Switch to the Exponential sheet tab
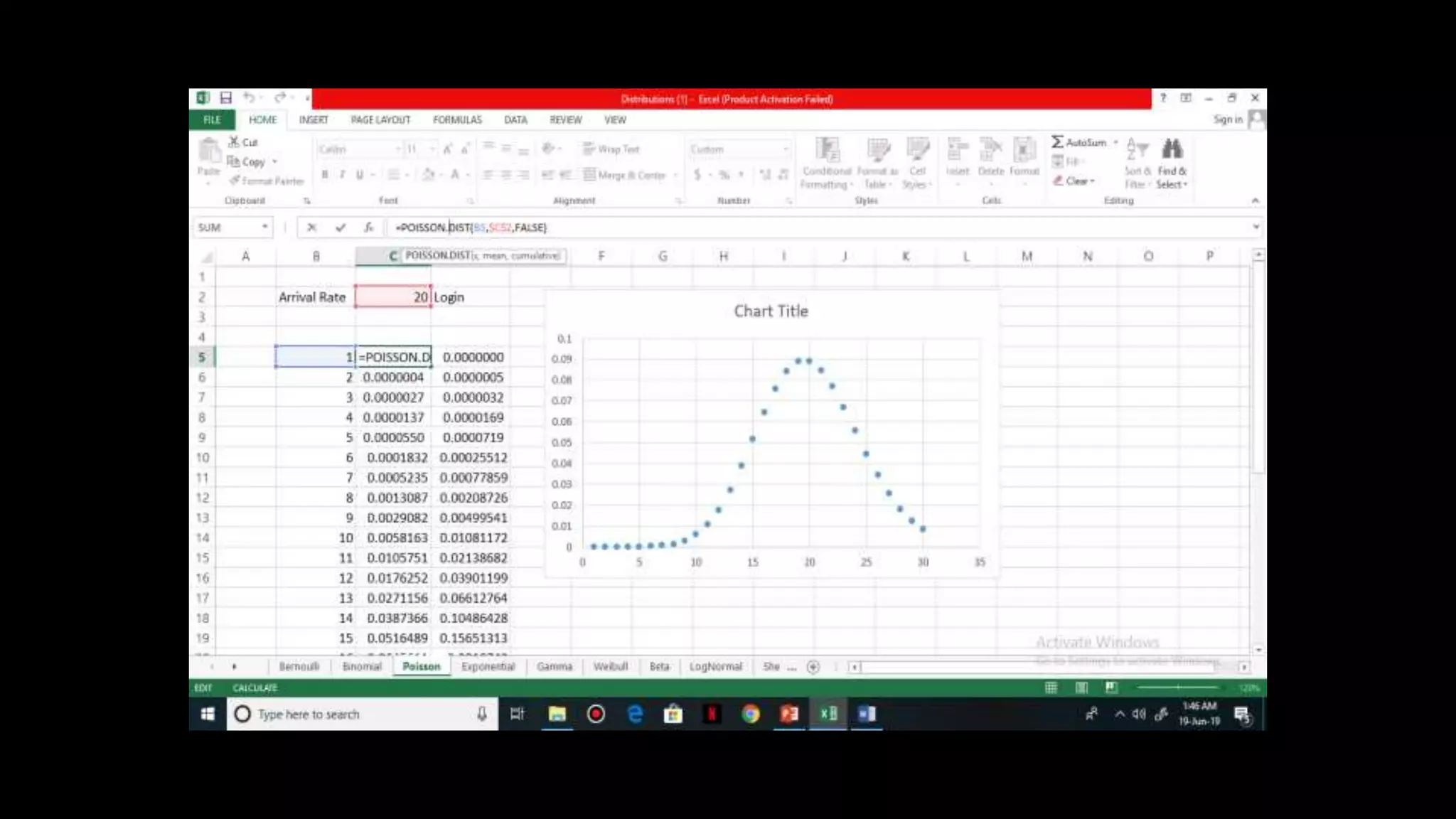Screen dimensions: 1456x819 (488, 667)
